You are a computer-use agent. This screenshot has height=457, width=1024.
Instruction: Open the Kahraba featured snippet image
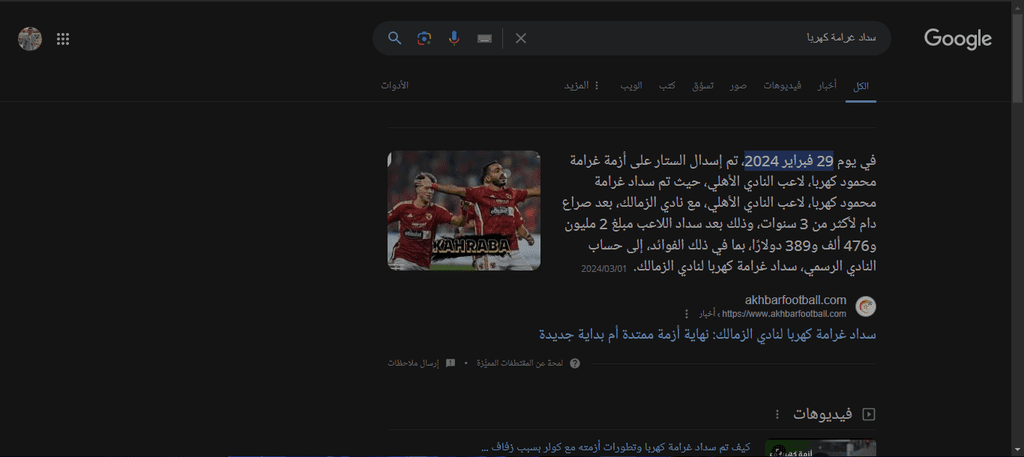[x=464, y=210]
